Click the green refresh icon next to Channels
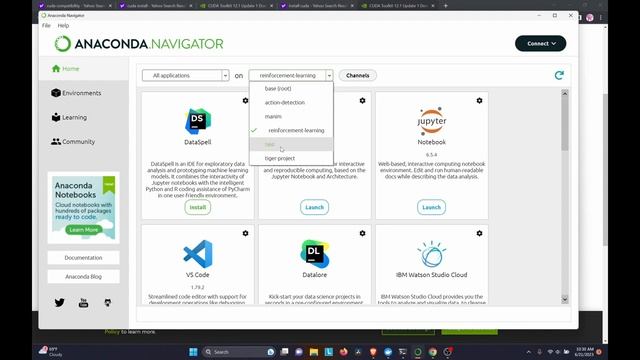 (559, 75)
